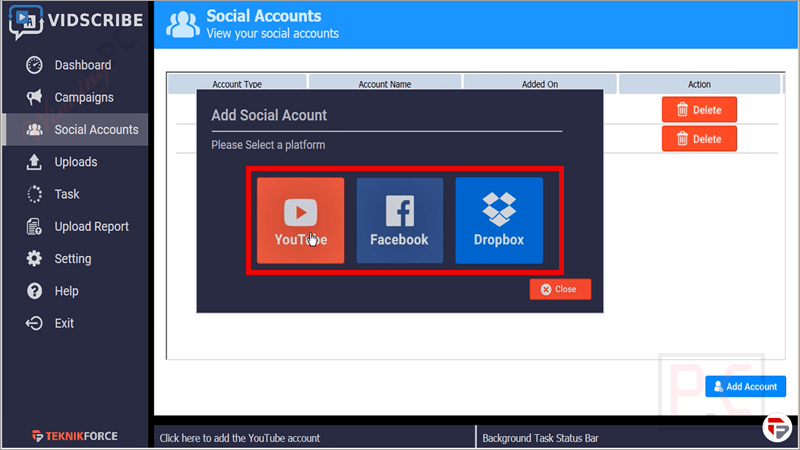800x450 pixels.
Task: Click the Account Name column header
Action: (x=385, y=84)
